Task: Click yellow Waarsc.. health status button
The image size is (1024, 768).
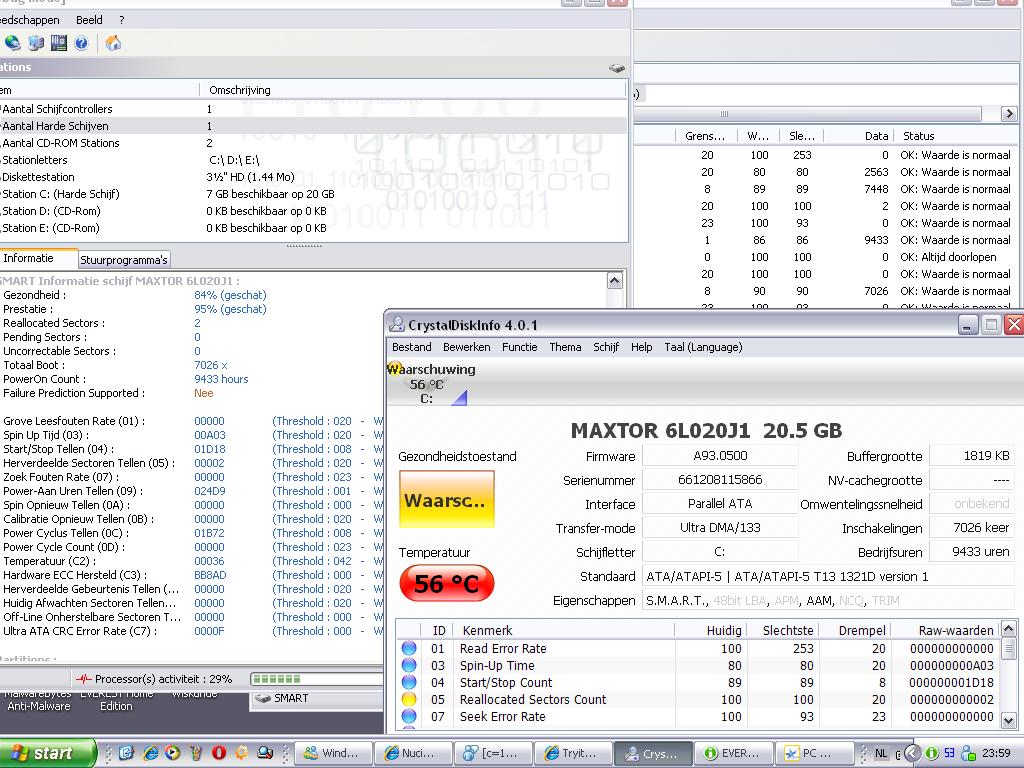Action: 447,500
